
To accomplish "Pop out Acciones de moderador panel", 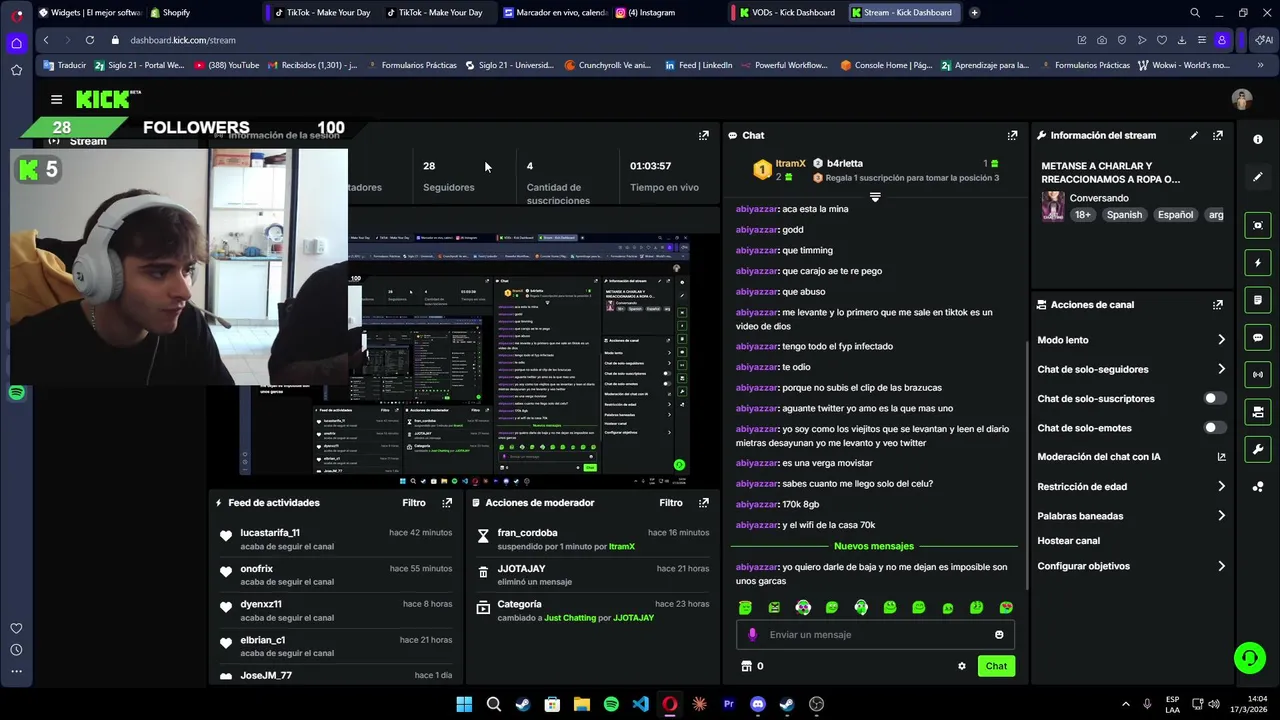I will [703, 503].
